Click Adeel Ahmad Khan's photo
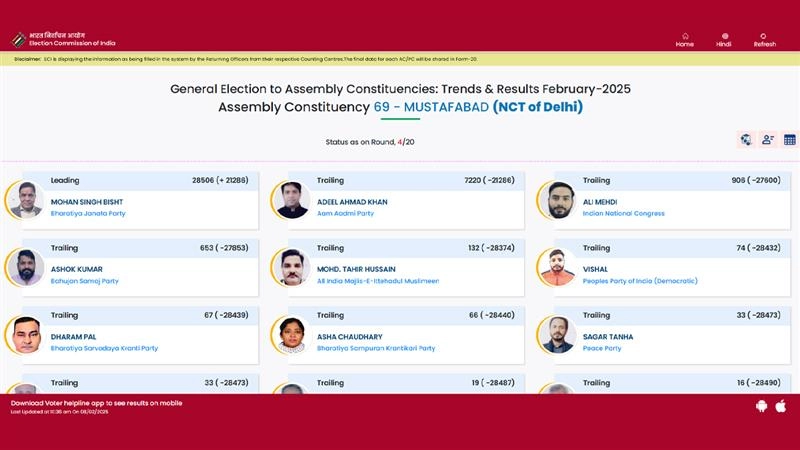The height and width of the screenshot is (450, 800). pos(291,200)
